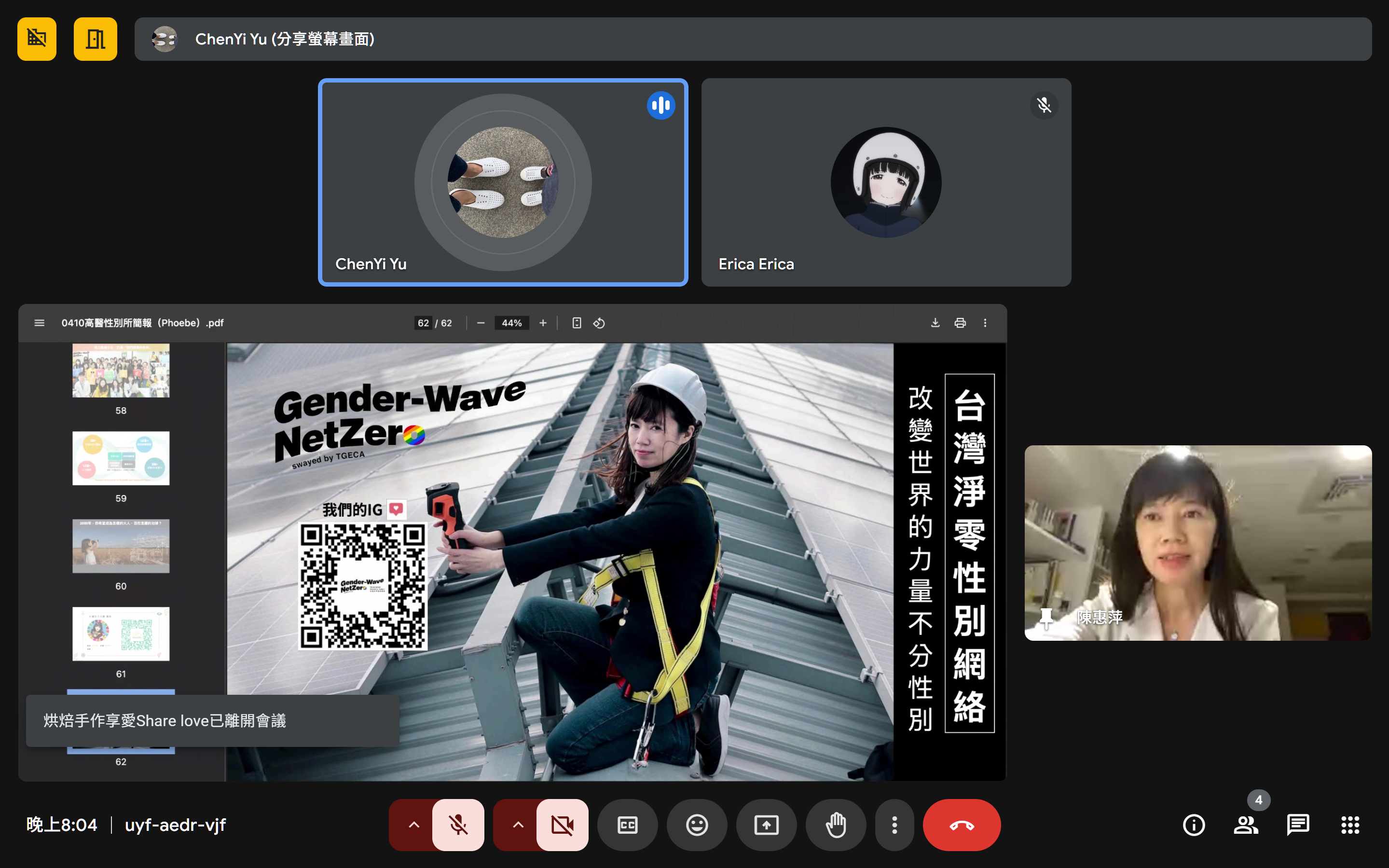Image resolution: width=1389 pixels, height=868 pixels.
Task: Click the yellow hide-presentation icon at top left
Action: [37, 39]
